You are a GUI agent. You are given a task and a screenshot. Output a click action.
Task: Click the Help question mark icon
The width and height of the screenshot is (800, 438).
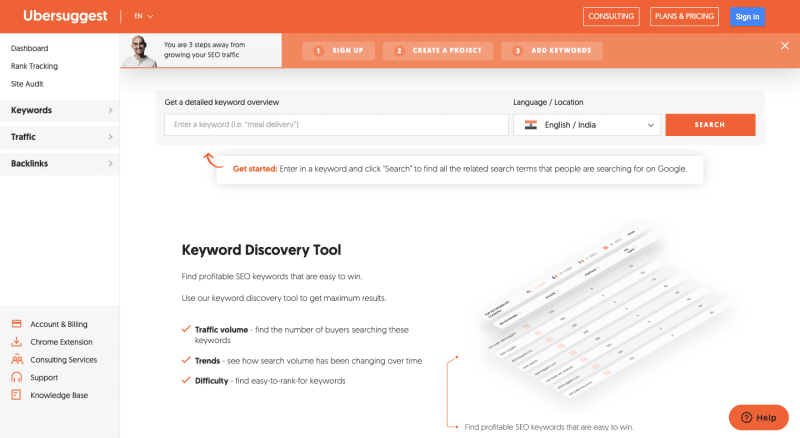point(746,418)
